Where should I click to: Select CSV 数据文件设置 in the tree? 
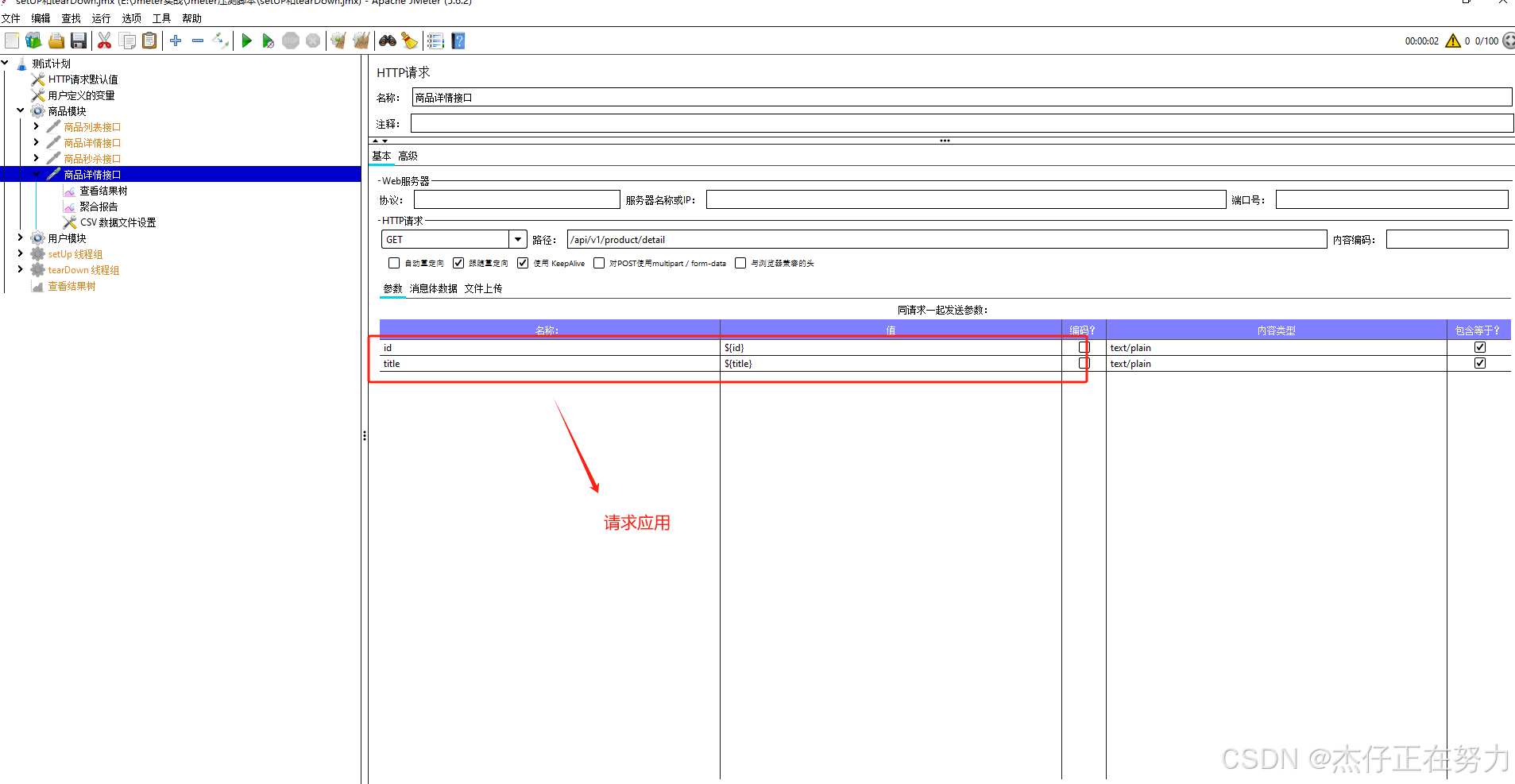[x=118, y=222]
